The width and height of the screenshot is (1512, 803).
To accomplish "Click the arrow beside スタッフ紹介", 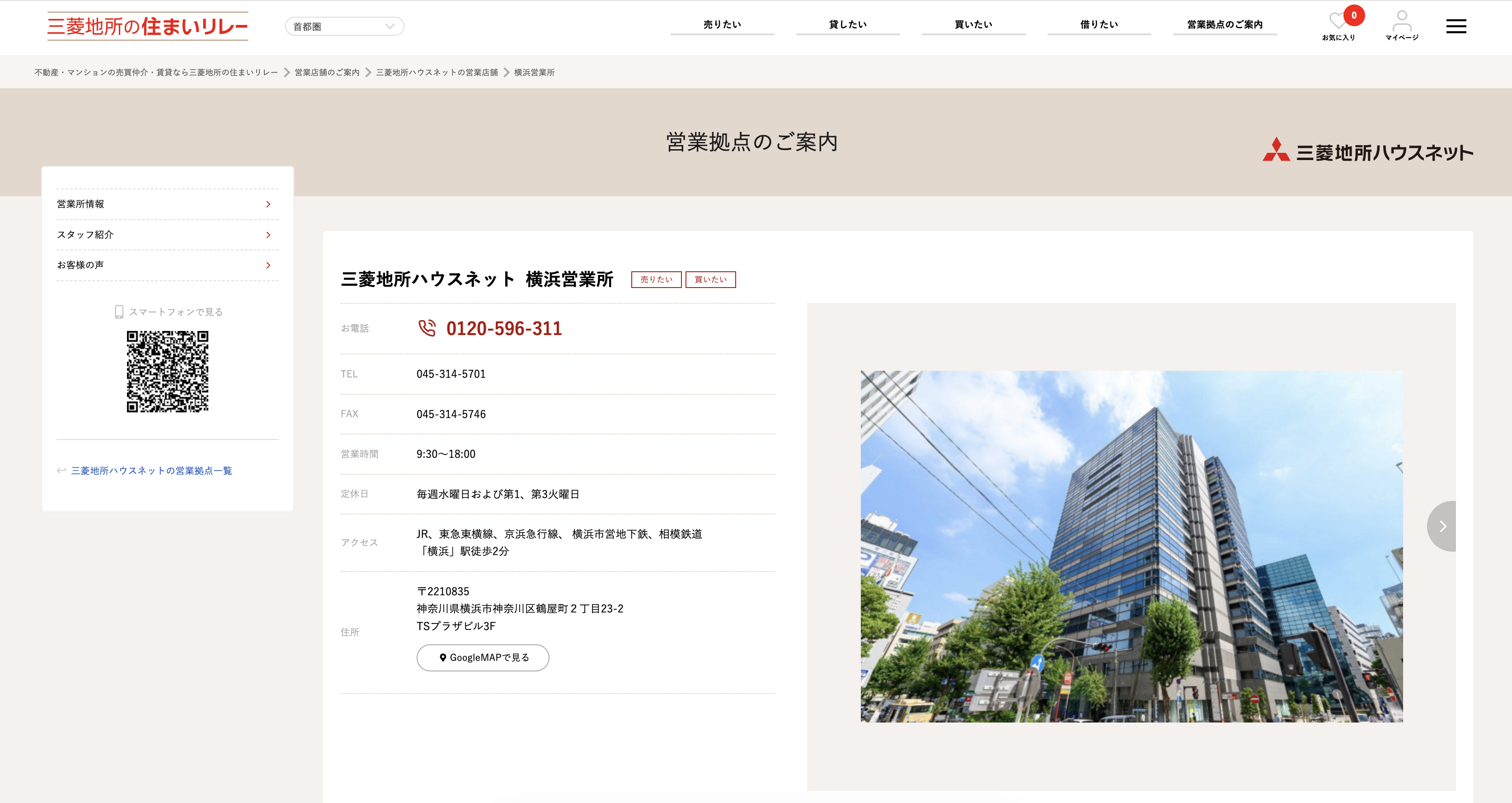I will [x=268, y=235].
